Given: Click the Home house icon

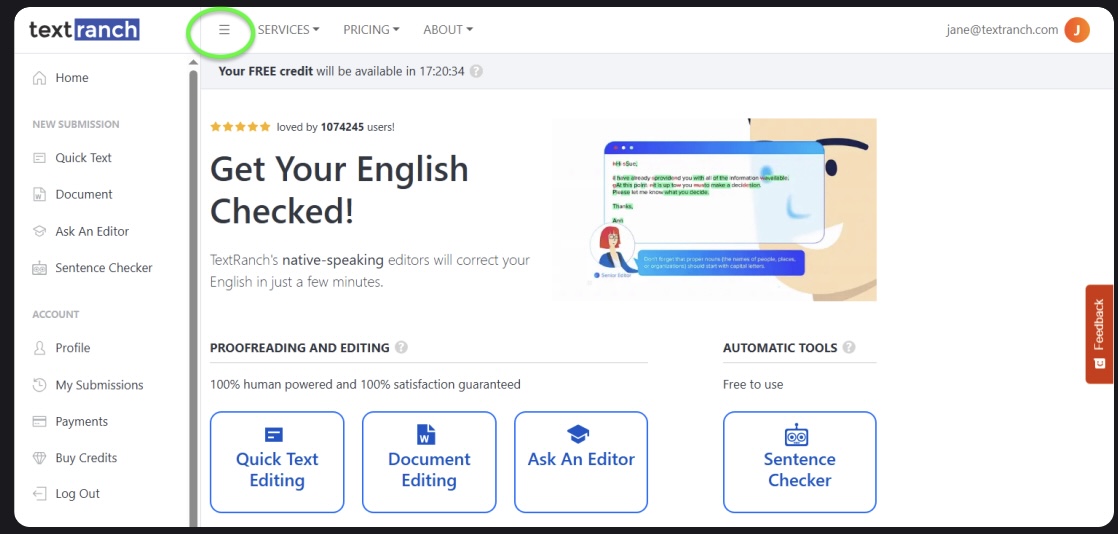Looking at the screenshot, I should (40, 78).
